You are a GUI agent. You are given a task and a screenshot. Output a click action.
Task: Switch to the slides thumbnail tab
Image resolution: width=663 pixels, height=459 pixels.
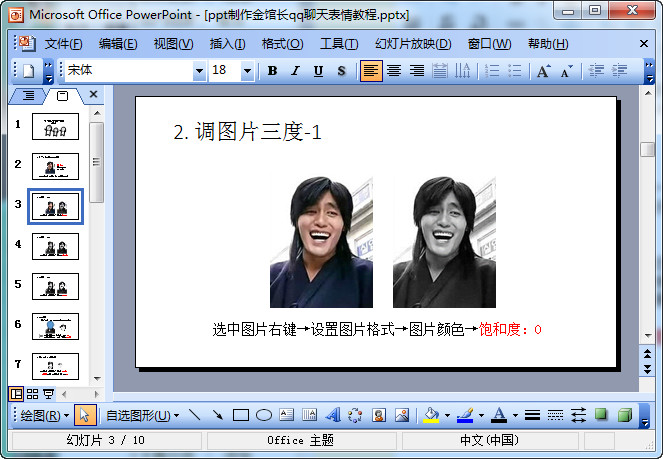pos(62,96)
